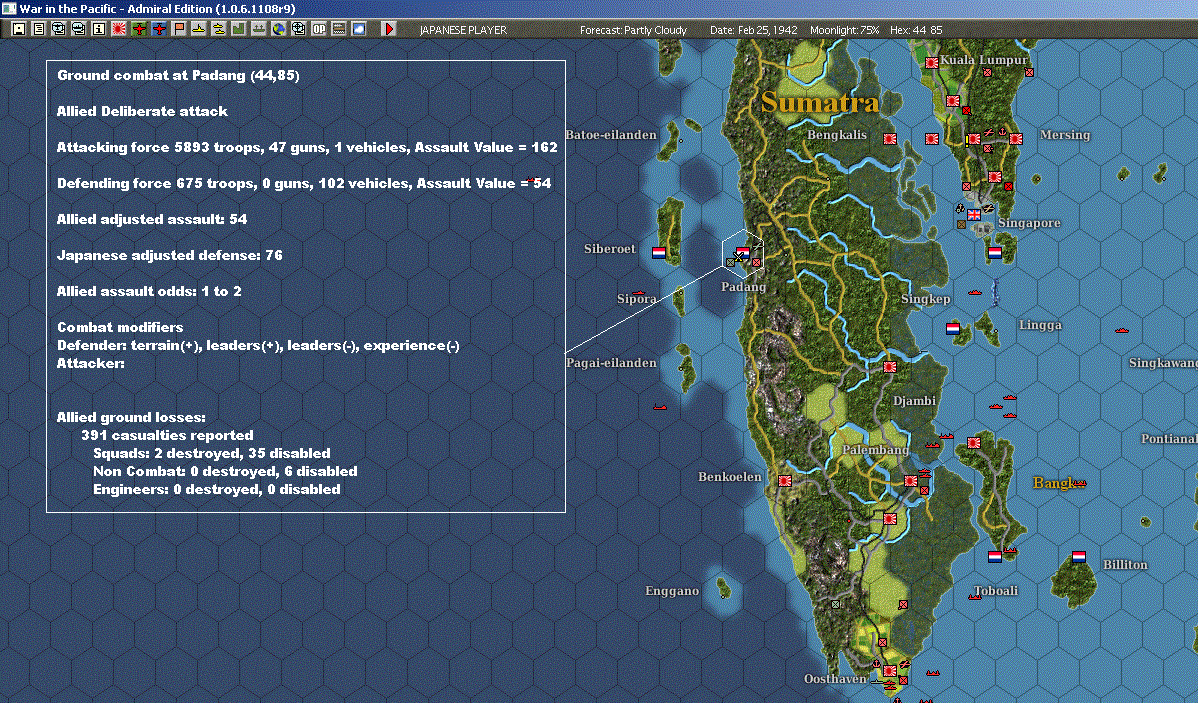Click the brown striped panel toolbar icon

click(338, 29)
